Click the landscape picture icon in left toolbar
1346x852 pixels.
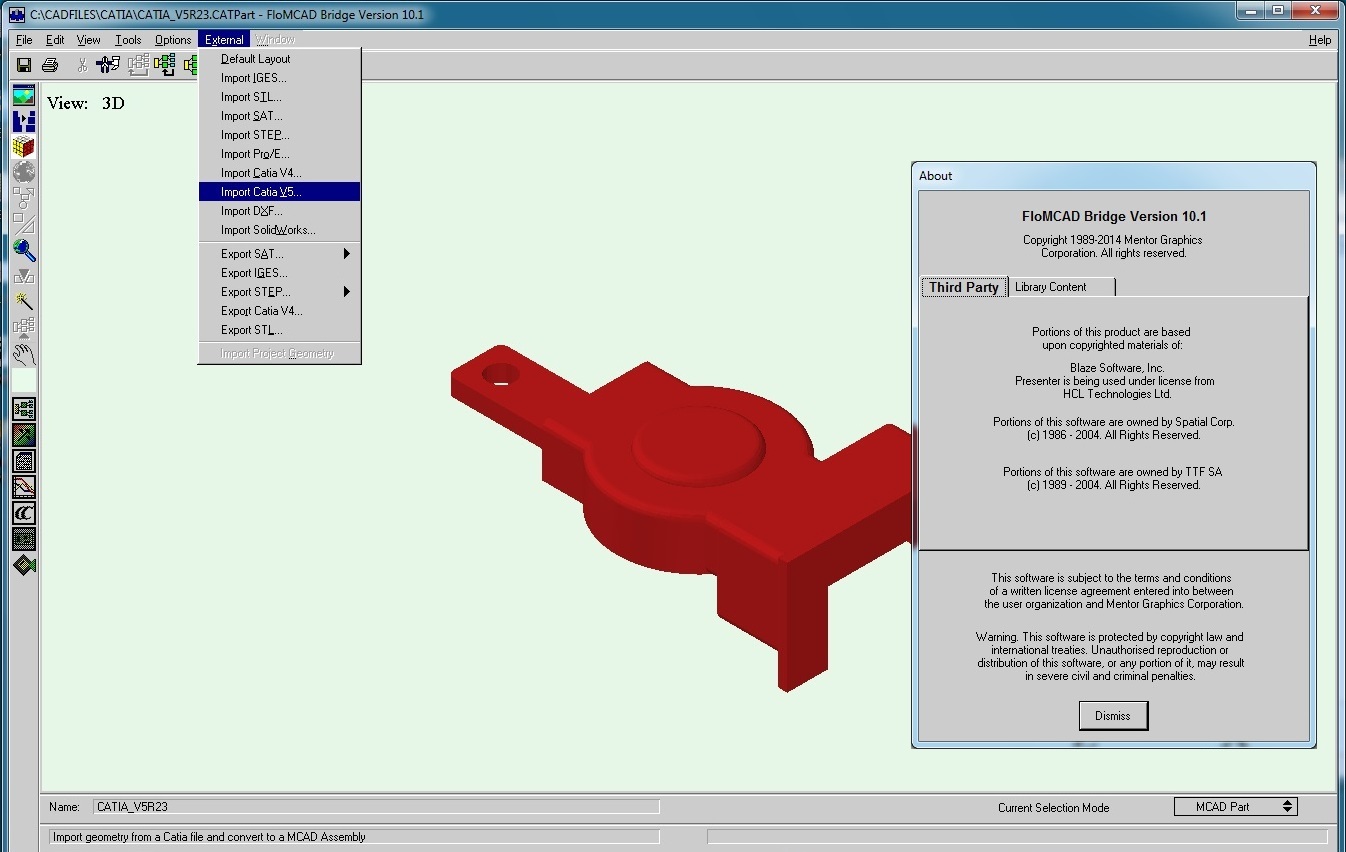[24, 96]
